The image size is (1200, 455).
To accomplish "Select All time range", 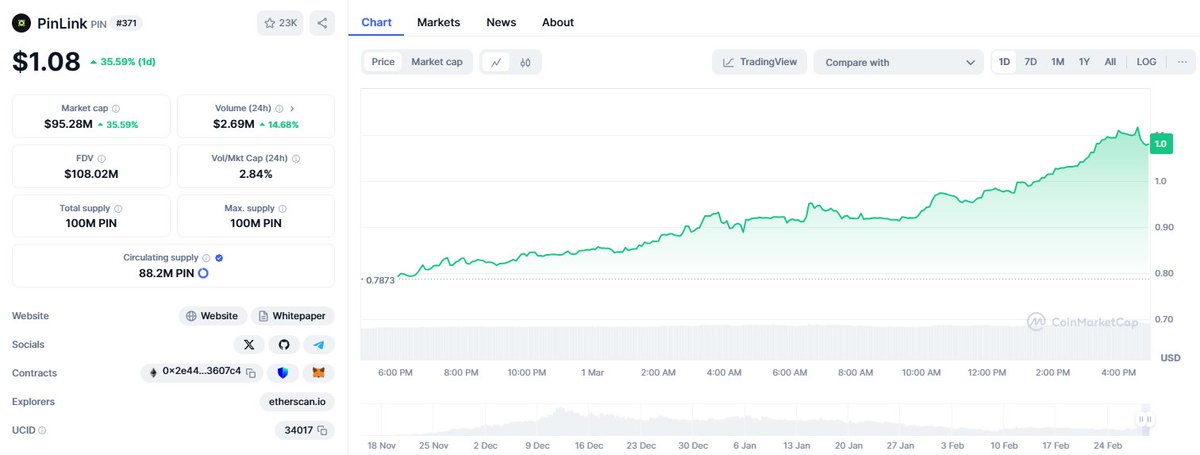I will (x=1110, y=62).
